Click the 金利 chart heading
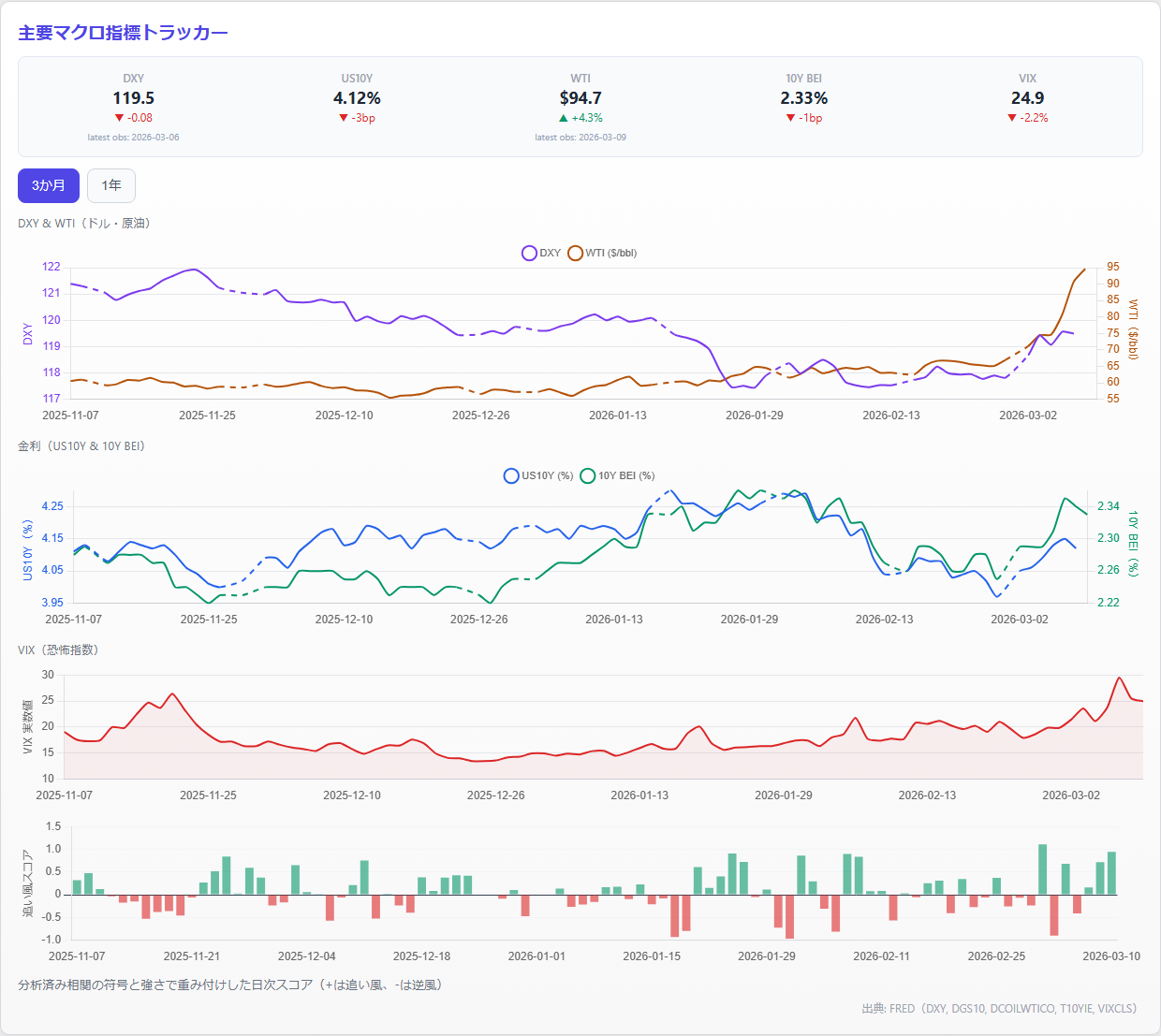This screenshot has height=1036, width=1161. pyautogui.click(x=81, y=446)
